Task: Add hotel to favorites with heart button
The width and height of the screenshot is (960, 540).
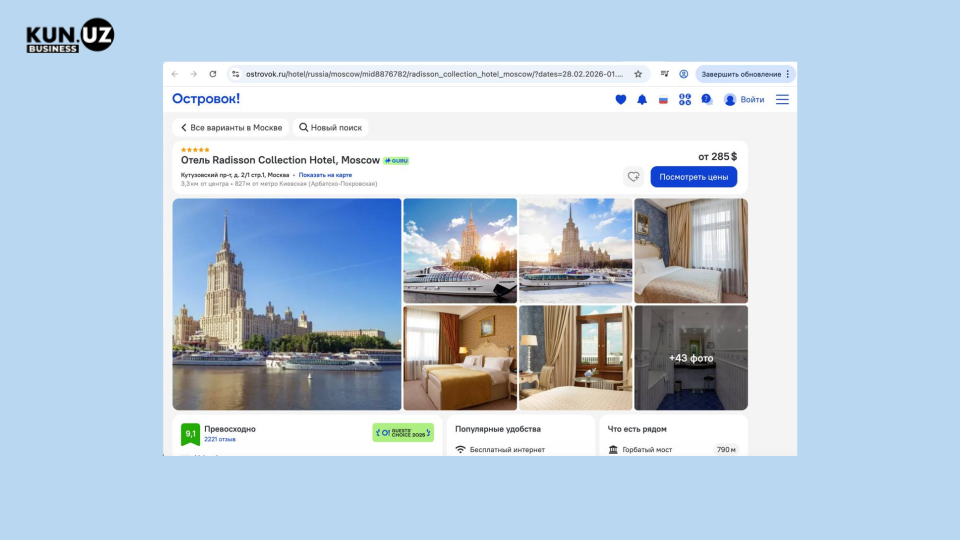Action: [633, 177]
